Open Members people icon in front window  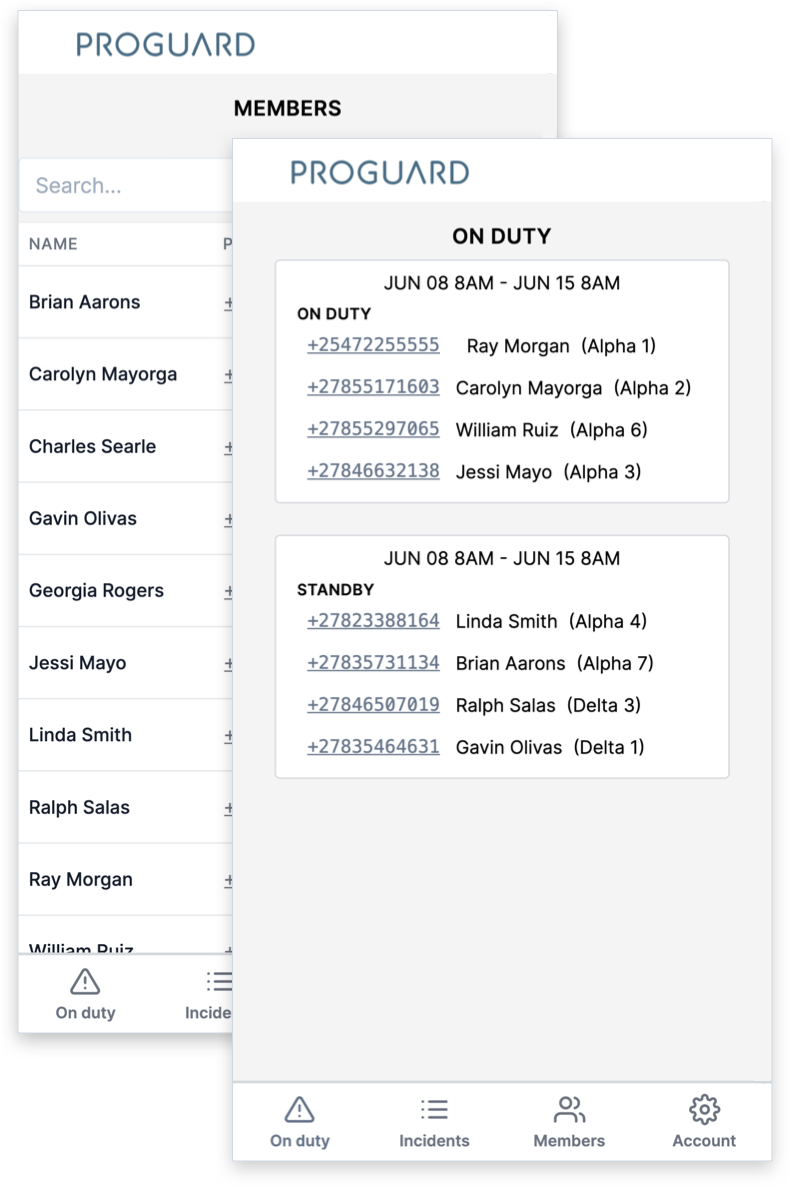coord(569,1110)
